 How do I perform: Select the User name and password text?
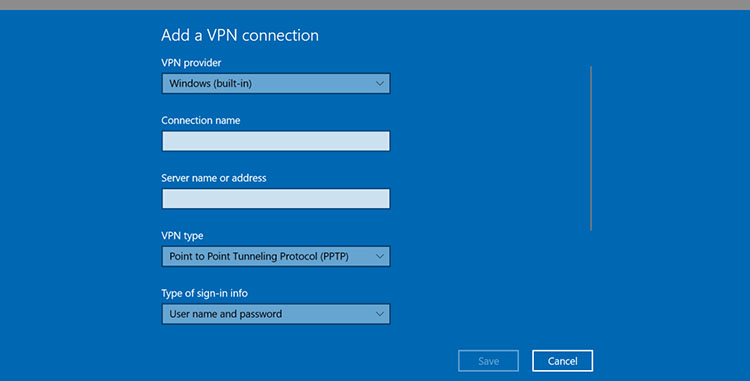(225, 314)
